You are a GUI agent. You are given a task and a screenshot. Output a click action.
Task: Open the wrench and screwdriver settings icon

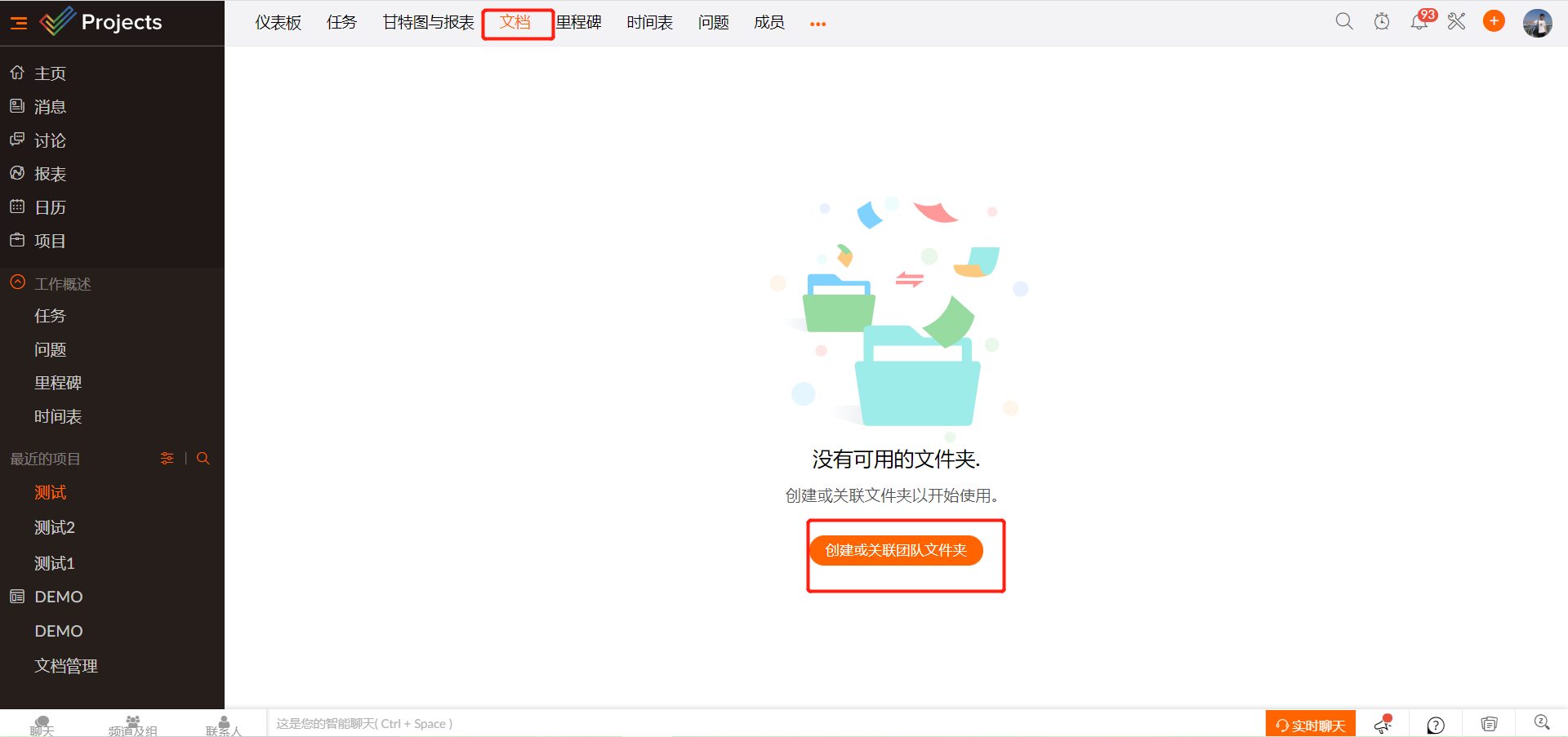(1456, 22)
